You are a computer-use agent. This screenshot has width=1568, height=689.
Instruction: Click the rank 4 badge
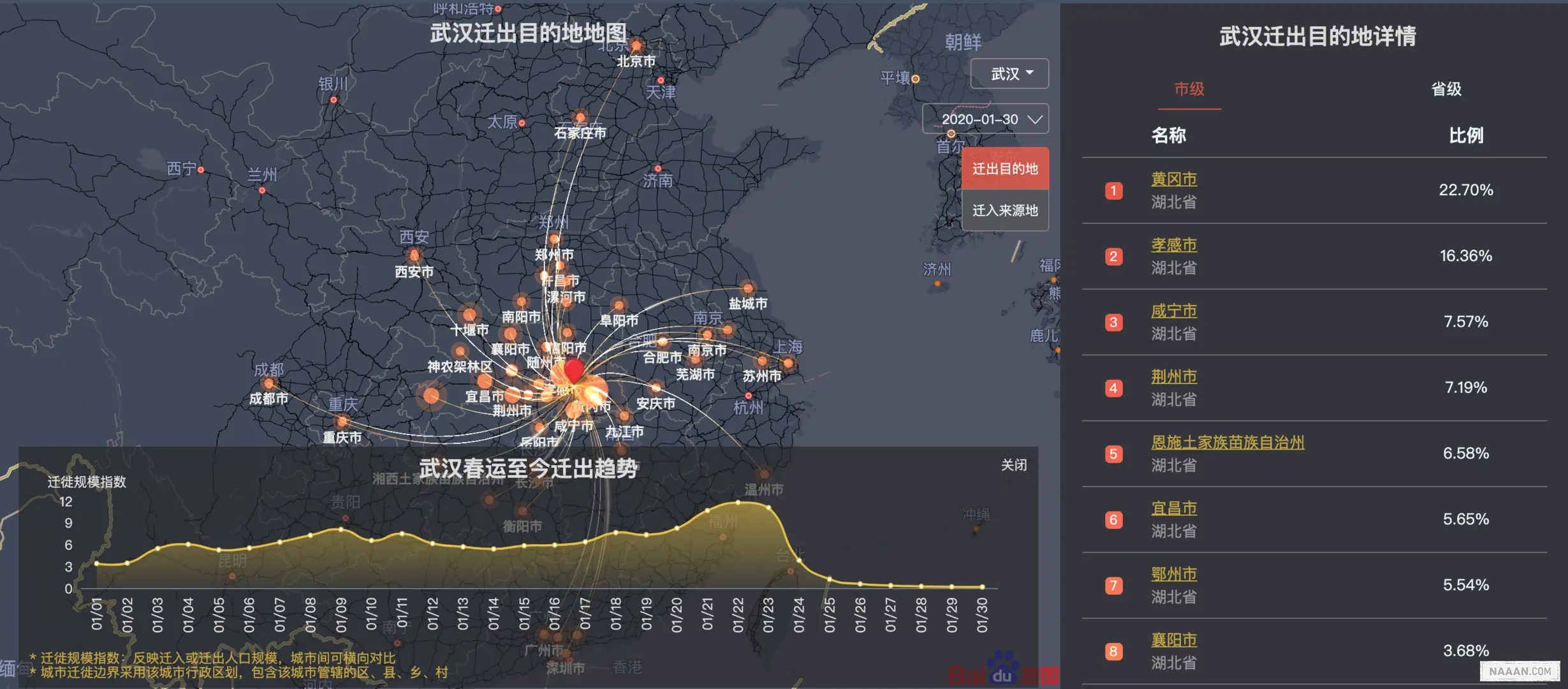point(1113,388)
